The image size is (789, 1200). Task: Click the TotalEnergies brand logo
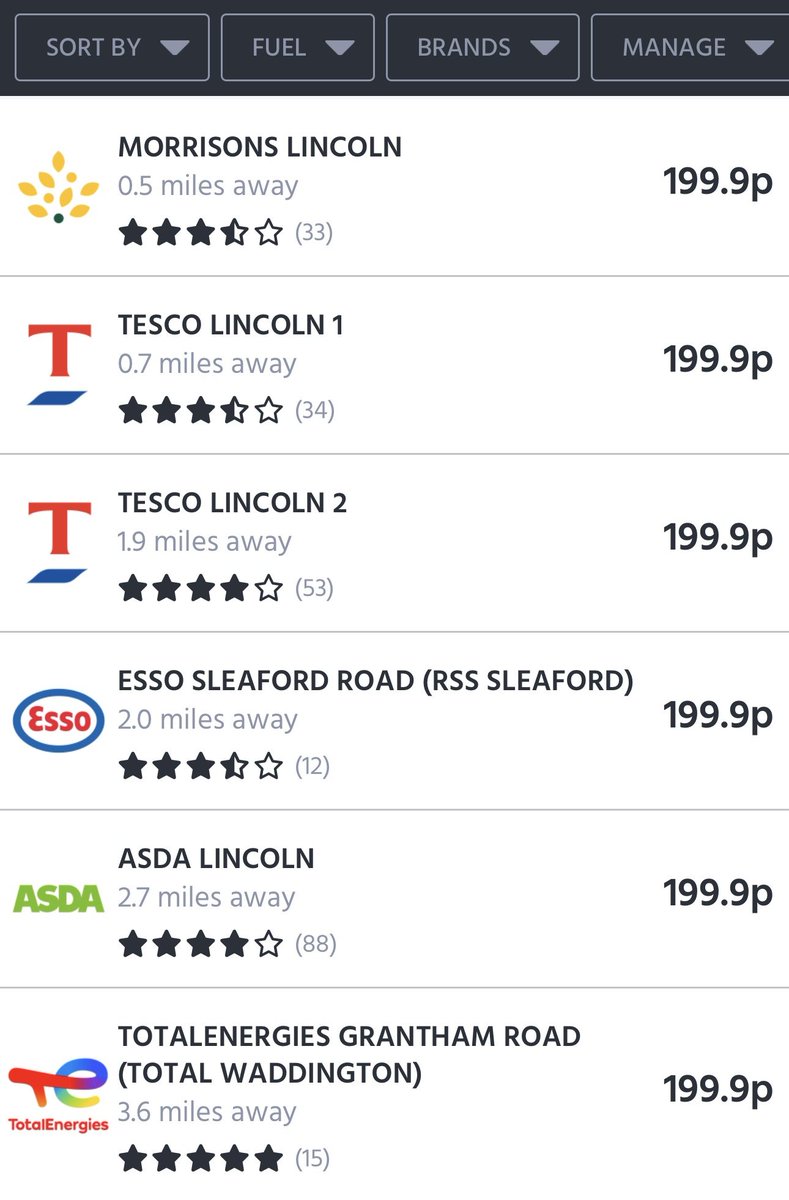click(59, 1094)
